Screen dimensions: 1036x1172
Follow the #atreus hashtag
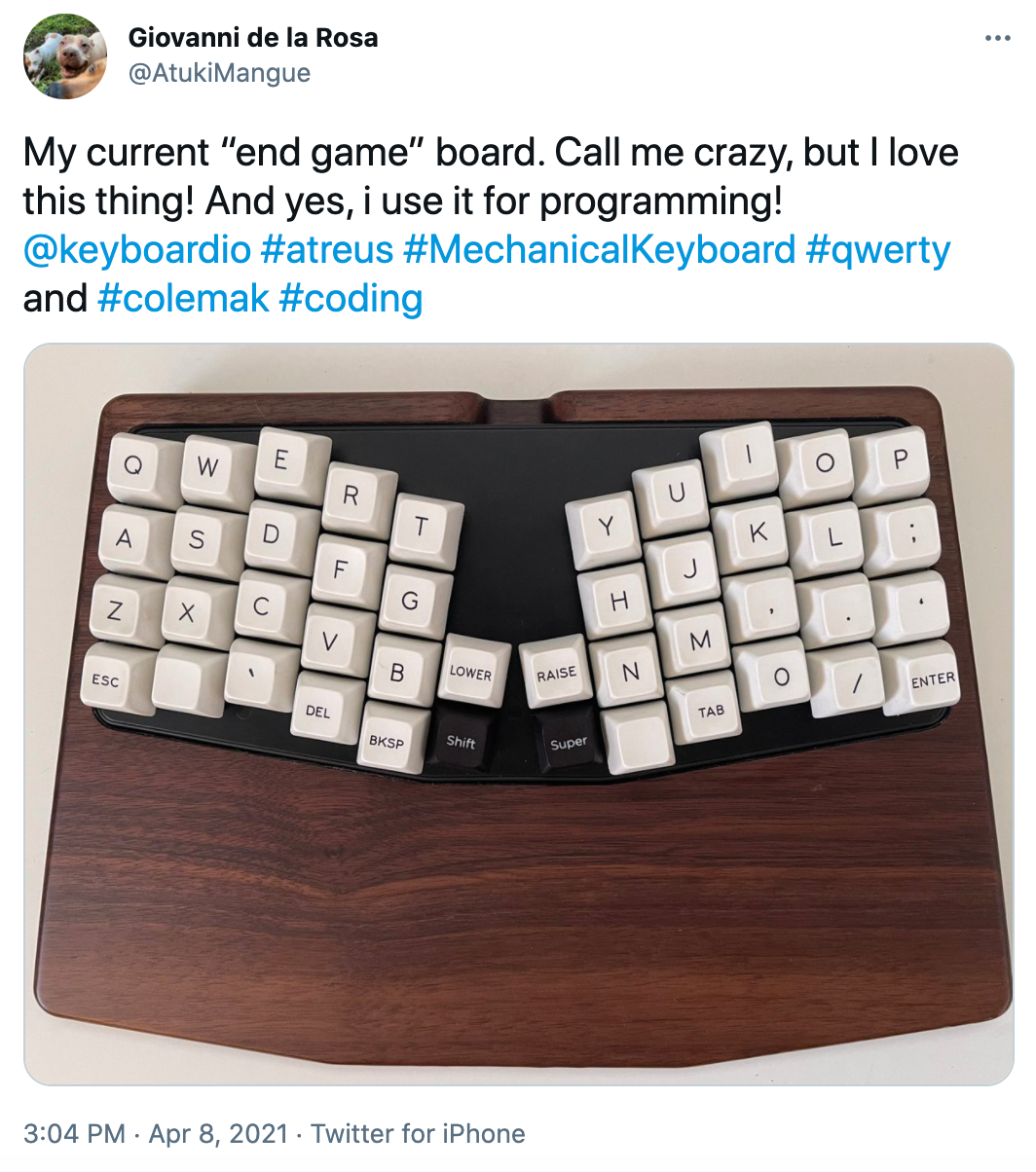click(x=327, y=249)
